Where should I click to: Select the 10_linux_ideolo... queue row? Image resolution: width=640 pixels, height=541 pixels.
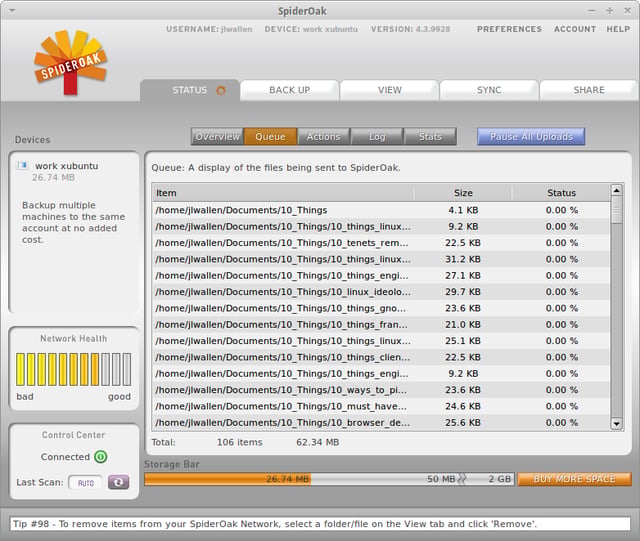click(x=381, y=292)
